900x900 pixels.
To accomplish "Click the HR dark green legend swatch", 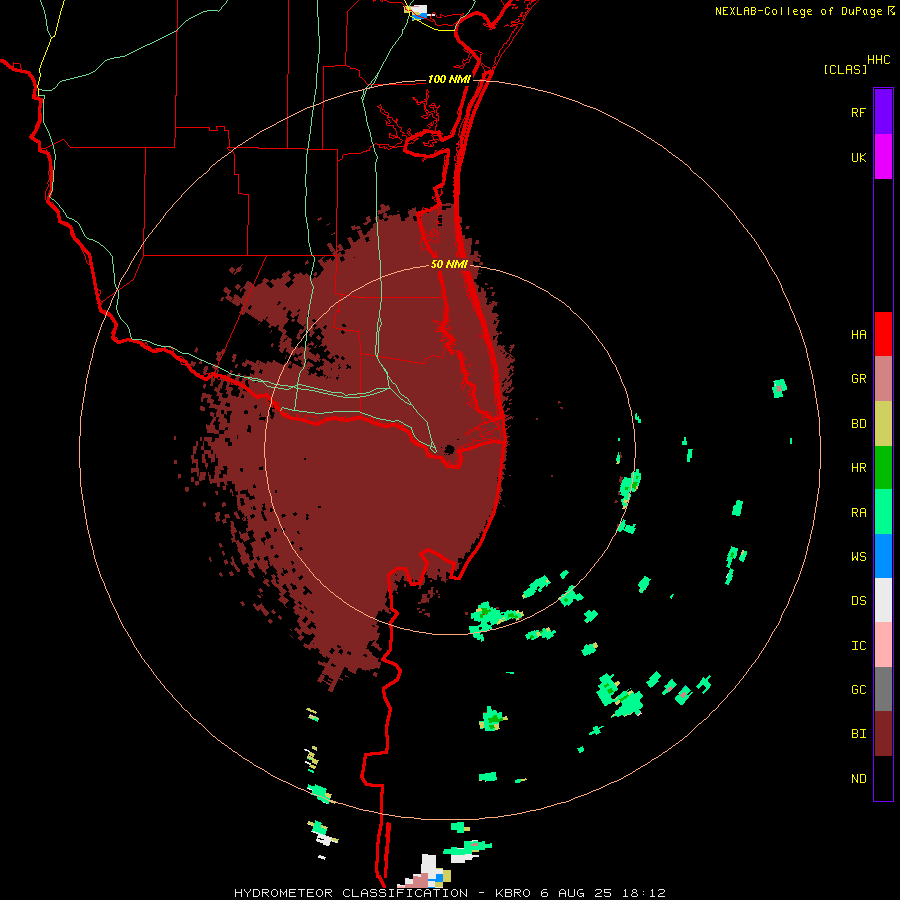I will (883, 468).
